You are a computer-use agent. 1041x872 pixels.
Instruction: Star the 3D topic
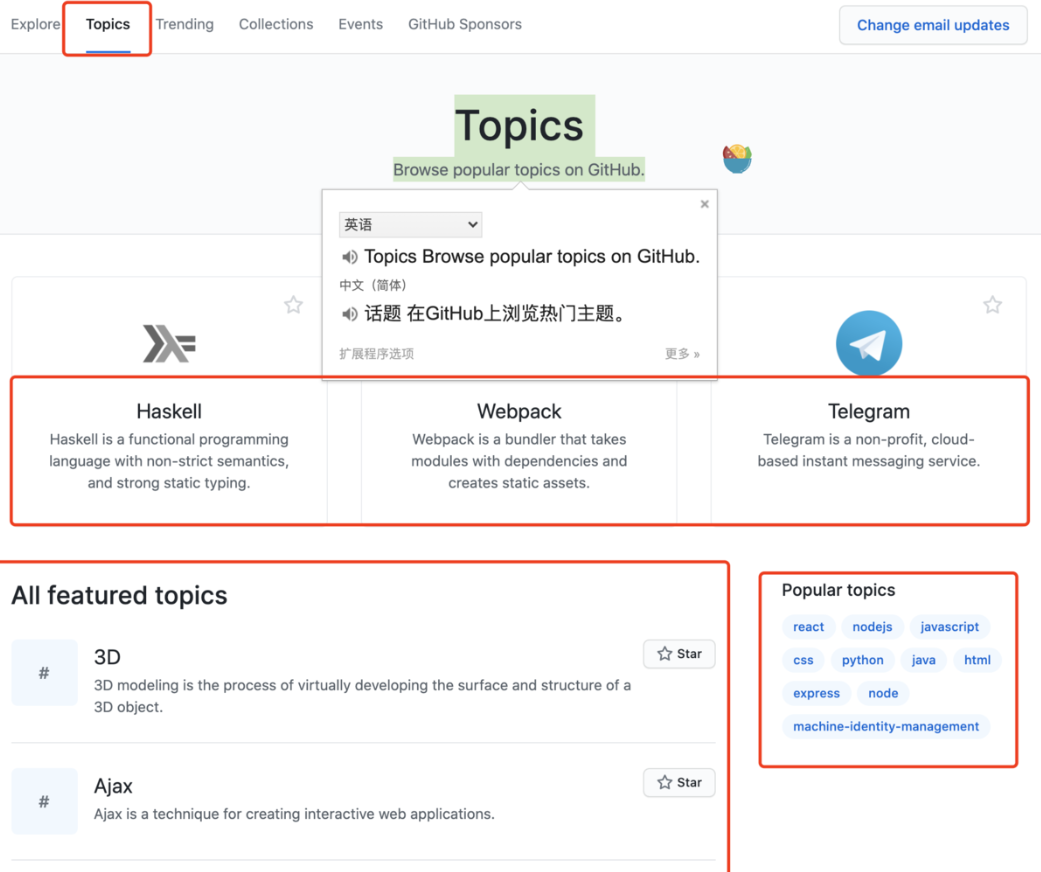click(x=679, y=654)
